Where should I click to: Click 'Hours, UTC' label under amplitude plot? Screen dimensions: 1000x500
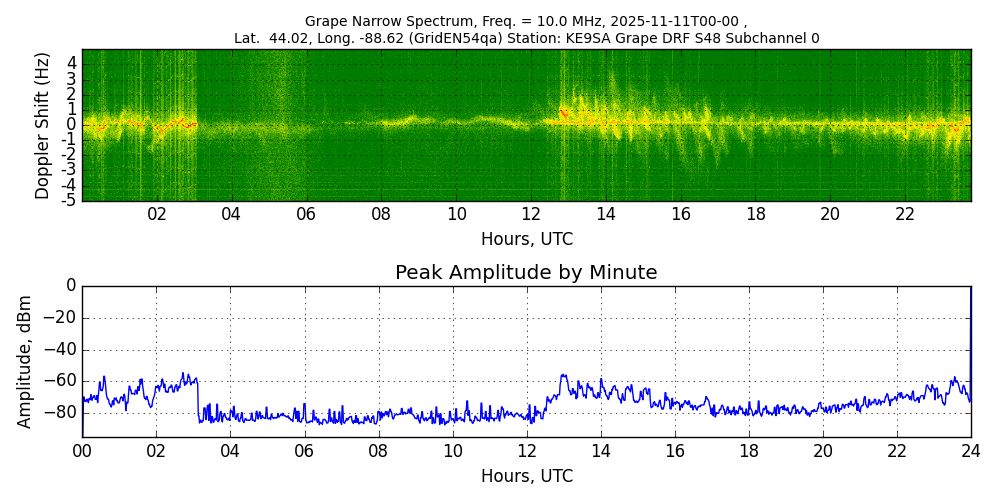pos(526,476)
